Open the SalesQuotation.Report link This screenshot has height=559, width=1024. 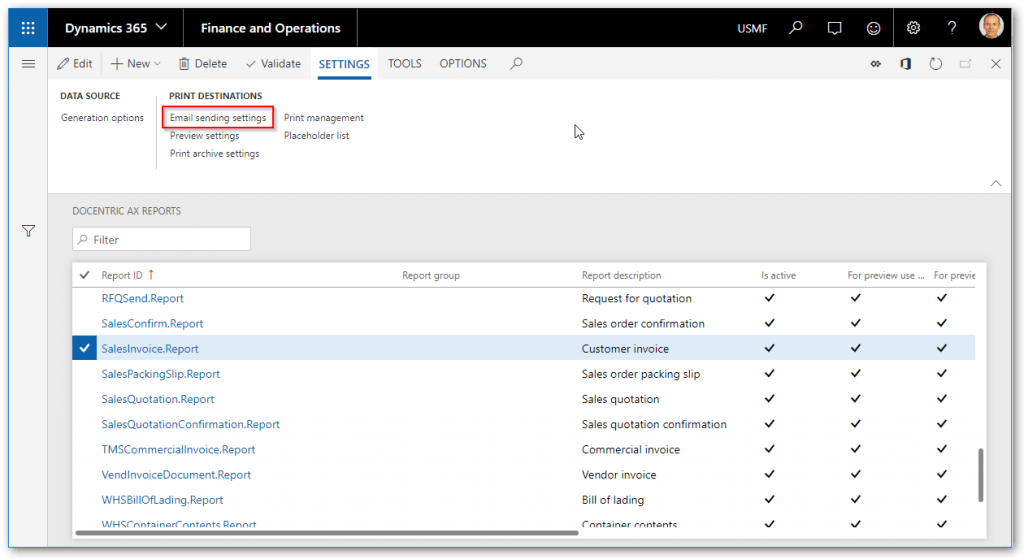pos(157,399)
